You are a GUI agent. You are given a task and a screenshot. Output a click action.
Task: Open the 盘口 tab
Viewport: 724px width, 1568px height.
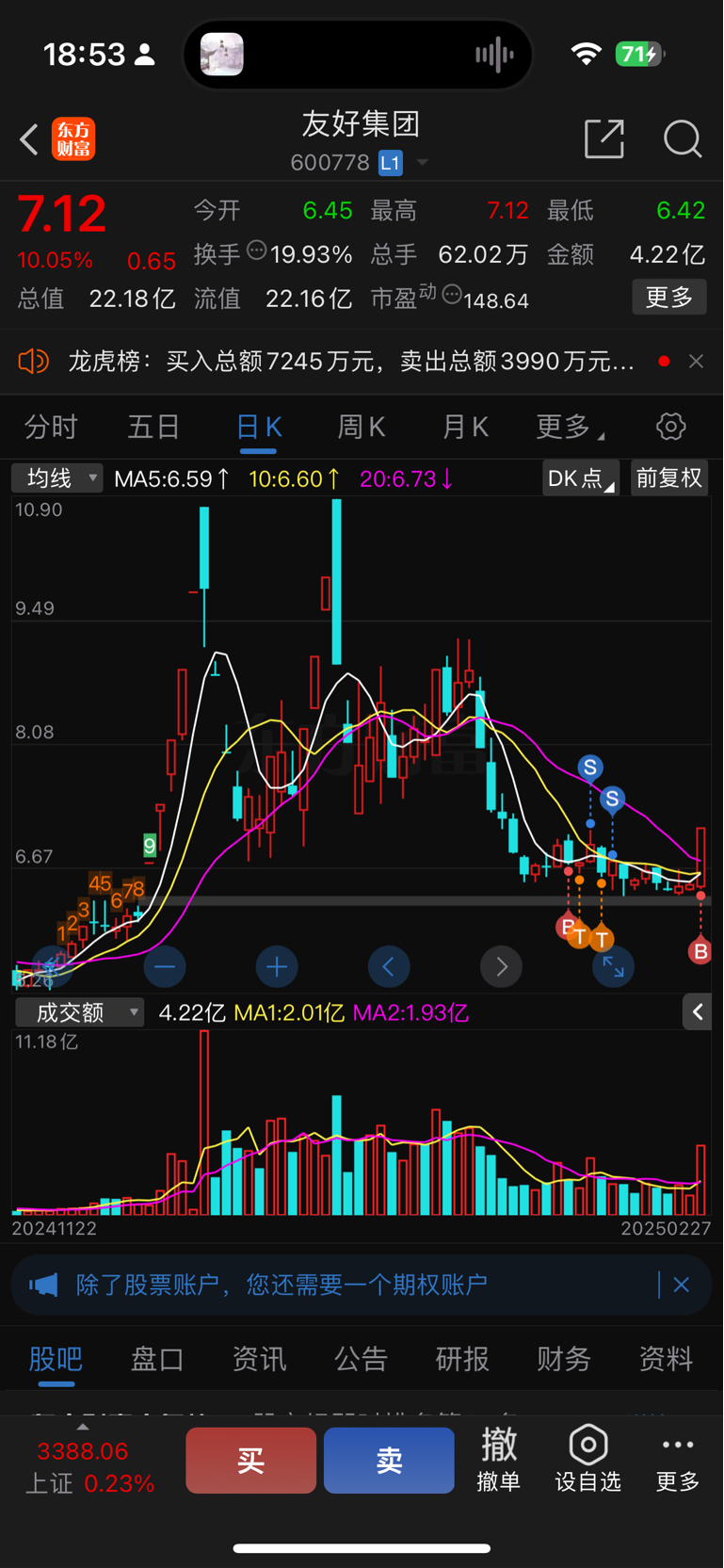[157, 1359]
